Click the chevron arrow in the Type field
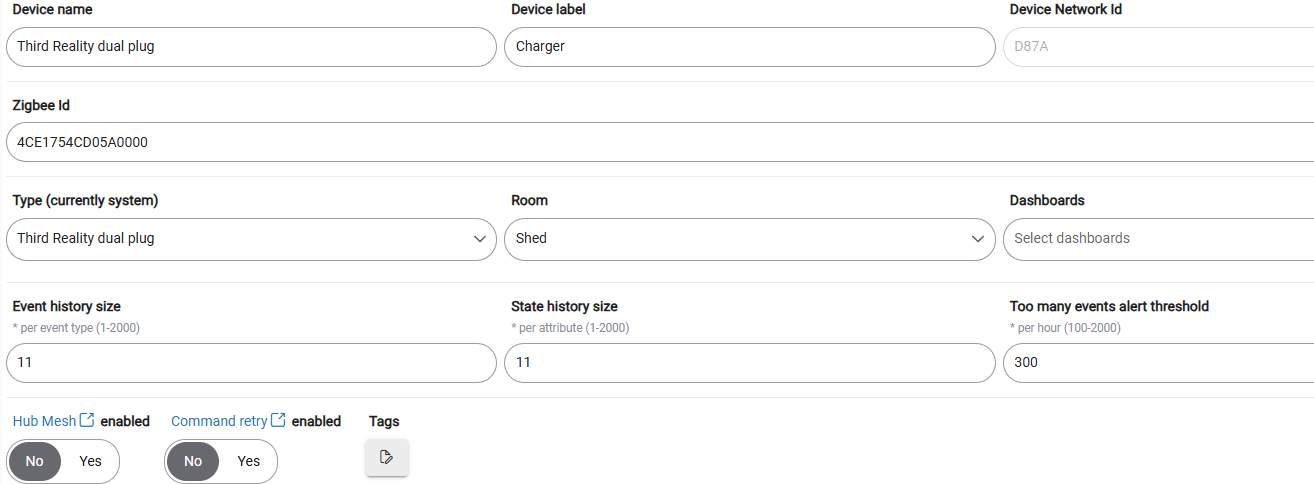The image size is (1314, 484). pos(479,239)
